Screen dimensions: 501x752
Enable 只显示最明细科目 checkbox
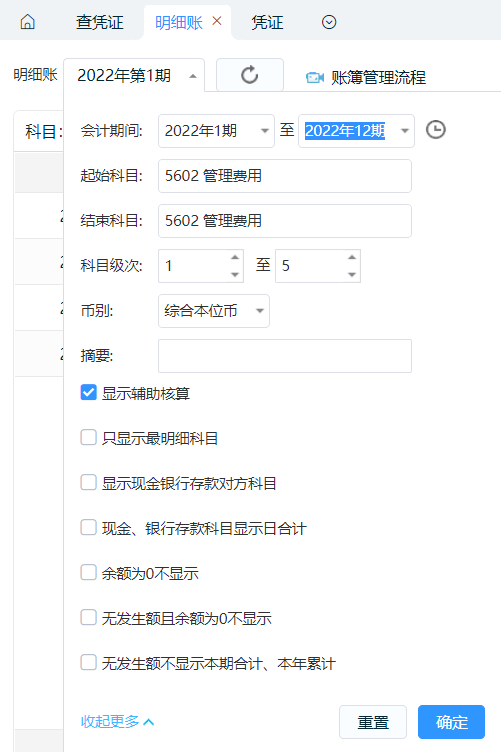click(89, 438)
